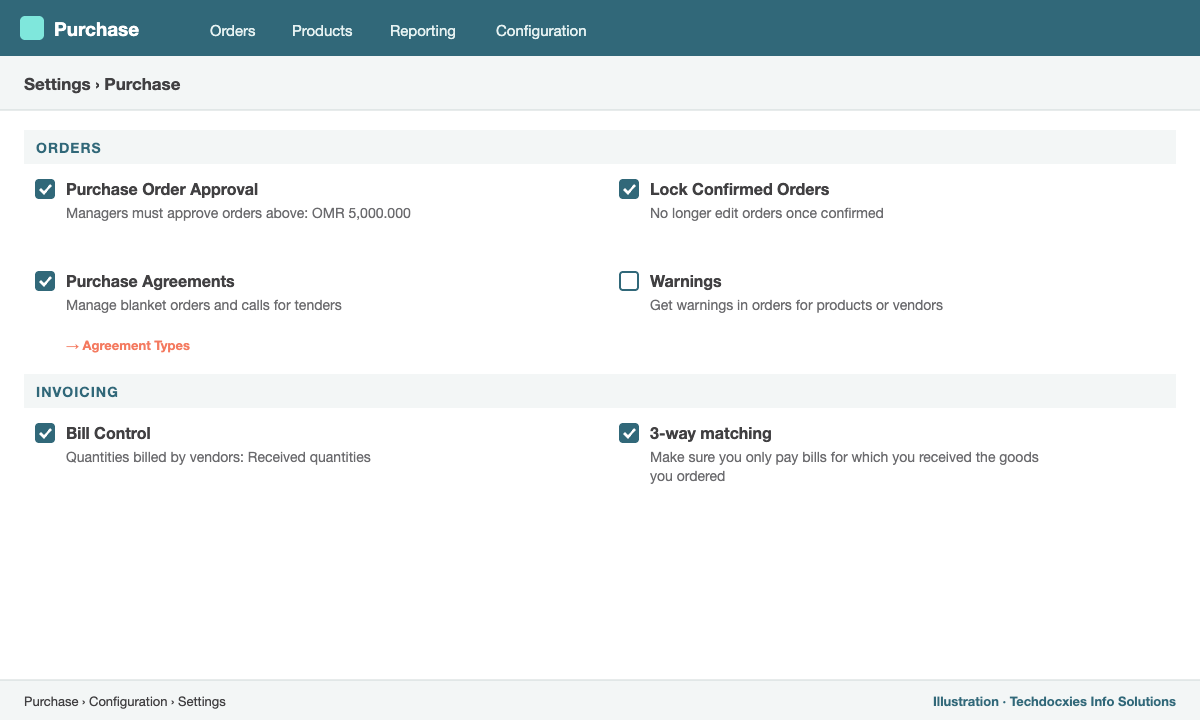Toggle the 3-way matching checkbox

pos(629,433)
